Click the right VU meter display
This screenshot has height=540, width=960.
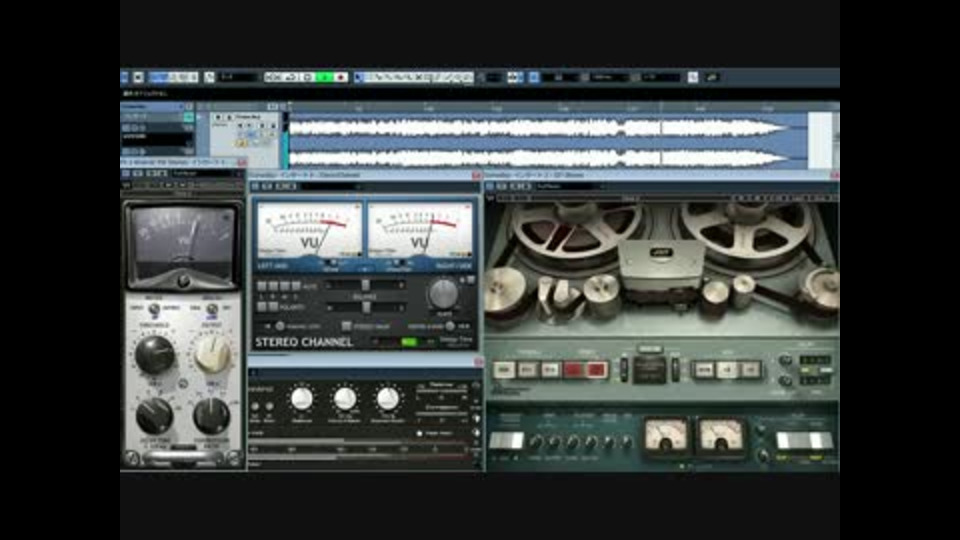pos(420,230)
